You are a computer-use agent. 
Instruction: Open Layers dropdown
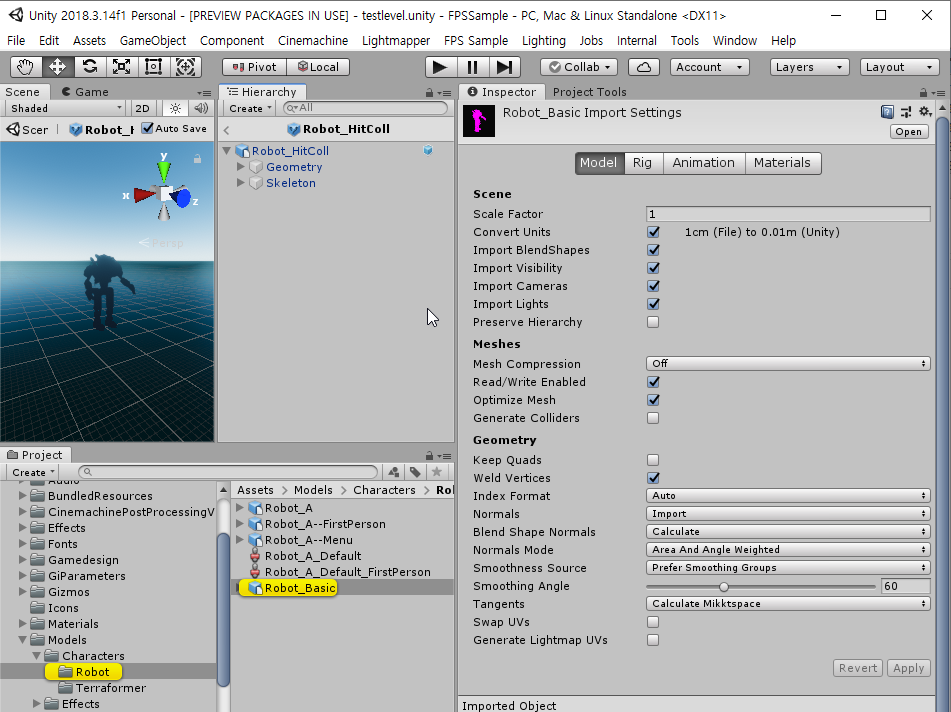[x=809, y=67]
